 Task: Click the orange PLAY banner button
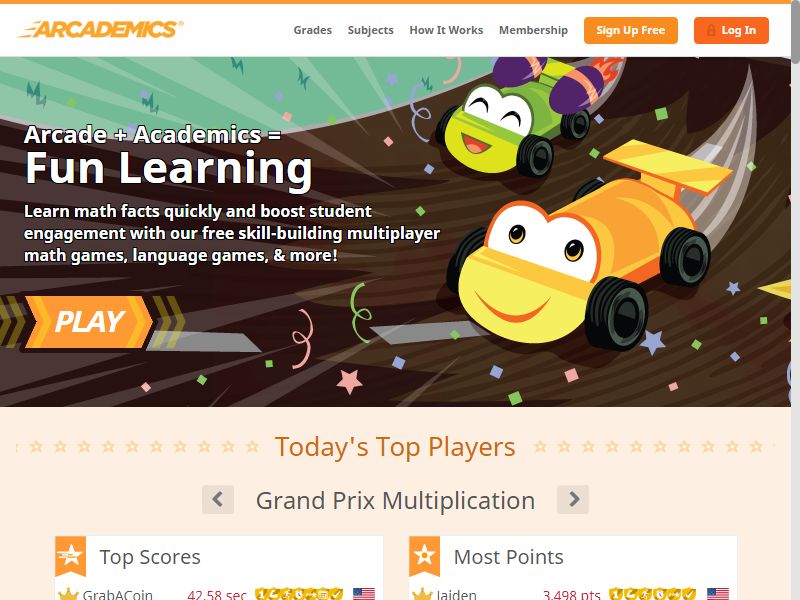click(x=89, y=322)
